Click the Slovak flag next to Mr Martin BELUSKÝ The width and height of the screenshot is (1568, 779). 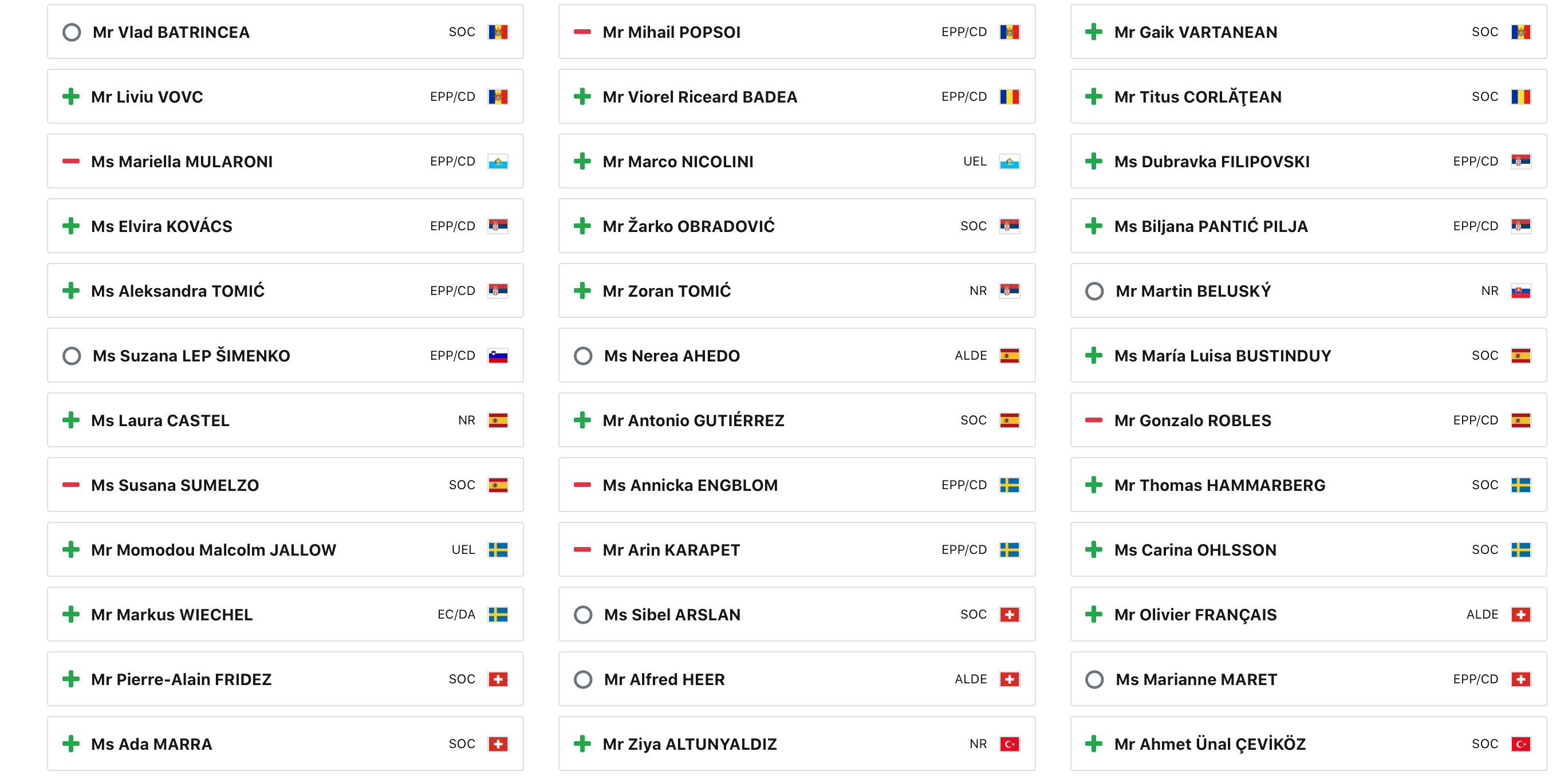pyautogui.click(x=1520, y=291)
